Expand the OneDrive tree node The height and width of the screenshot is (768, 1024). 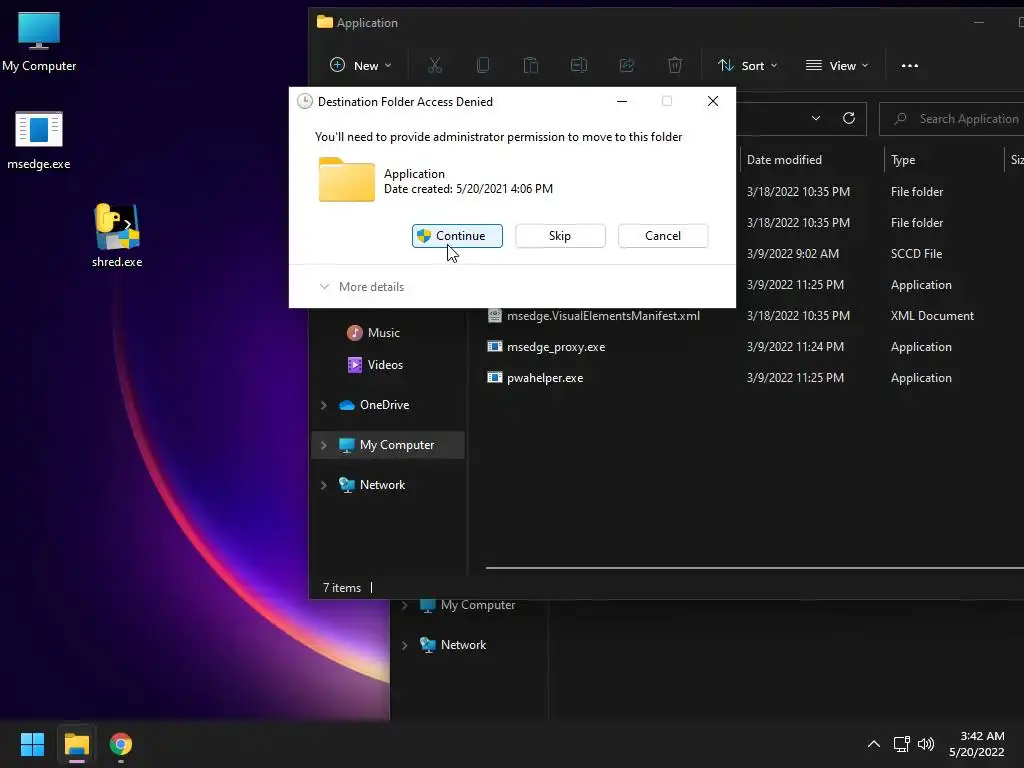(x=324, y=405)
